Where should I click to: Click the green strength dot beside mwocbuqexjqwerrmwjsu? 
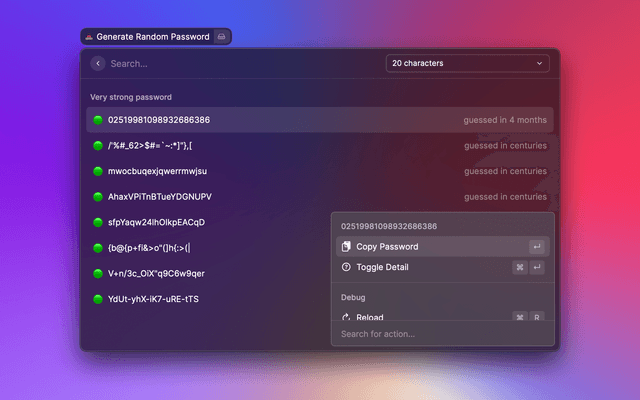click(x=98, y=171)
